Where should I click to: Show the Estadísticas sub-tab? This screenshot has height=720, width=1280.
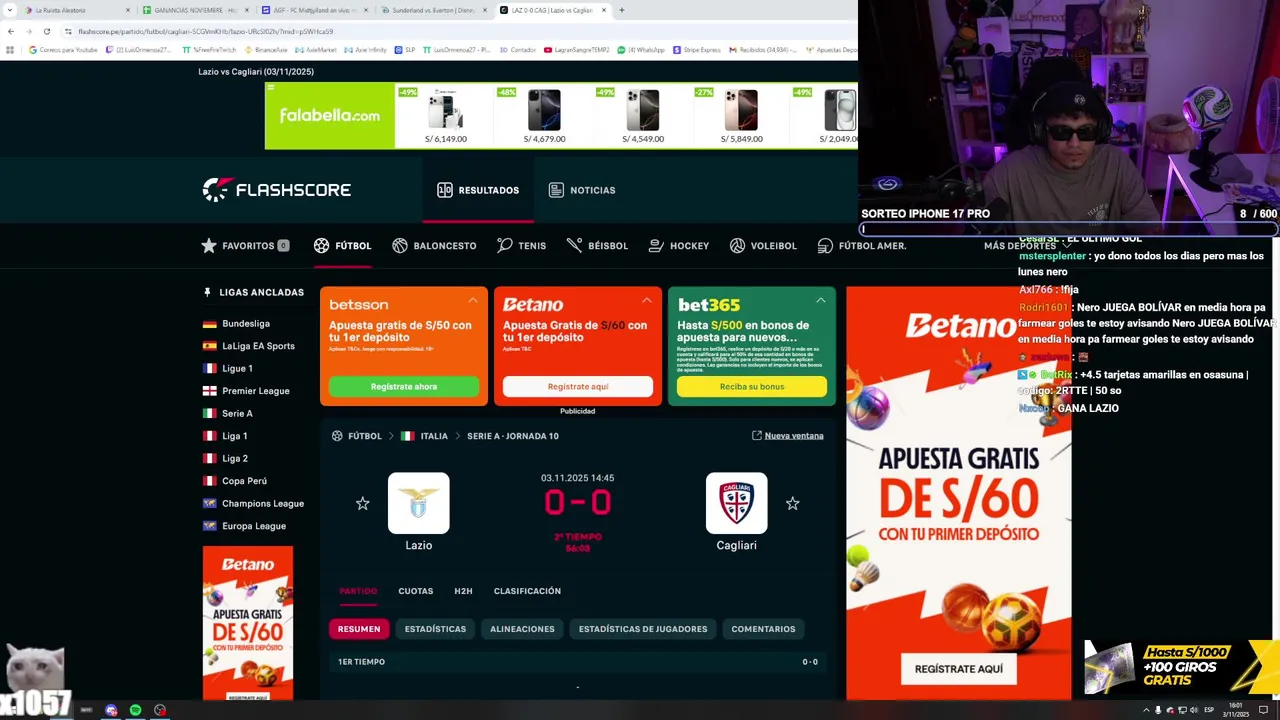pos(435,629)
